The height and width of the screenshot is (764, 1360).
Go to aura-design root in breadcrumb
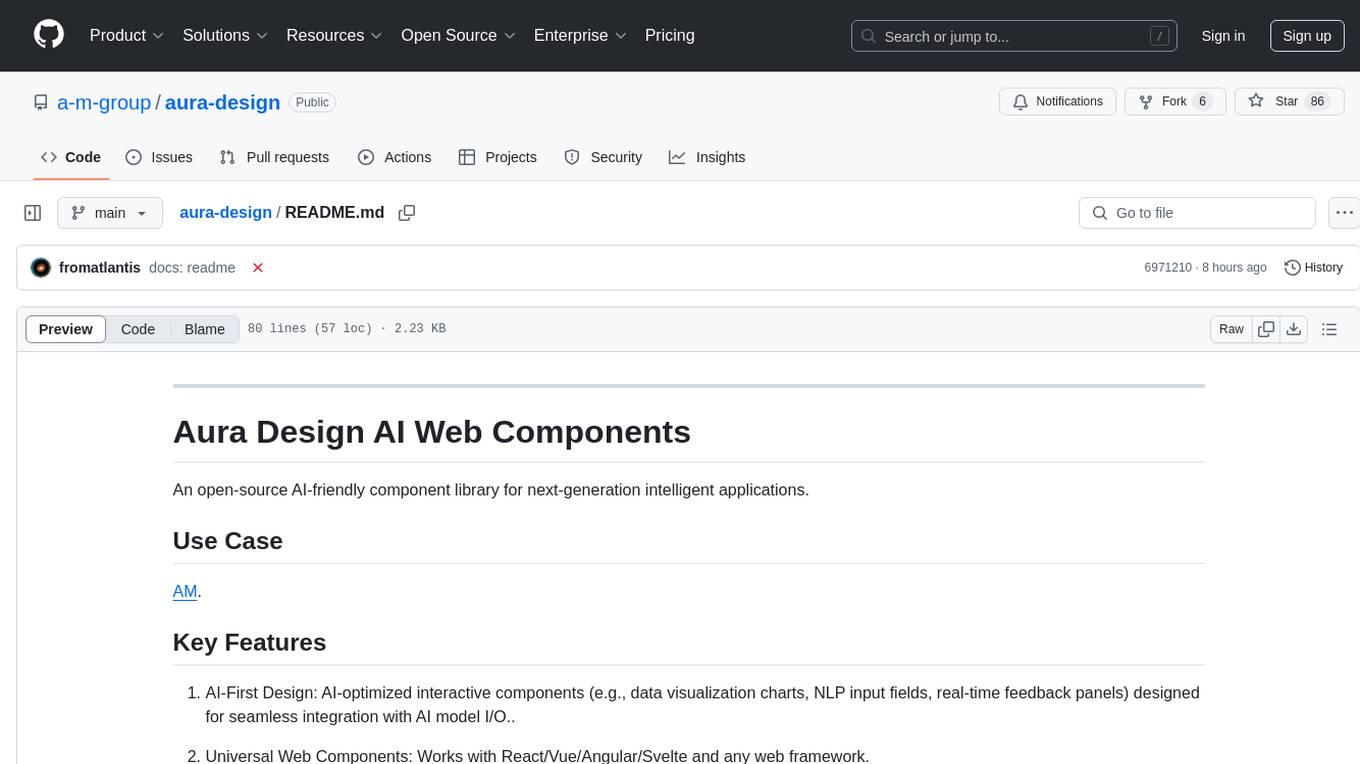tap(225, 213)
